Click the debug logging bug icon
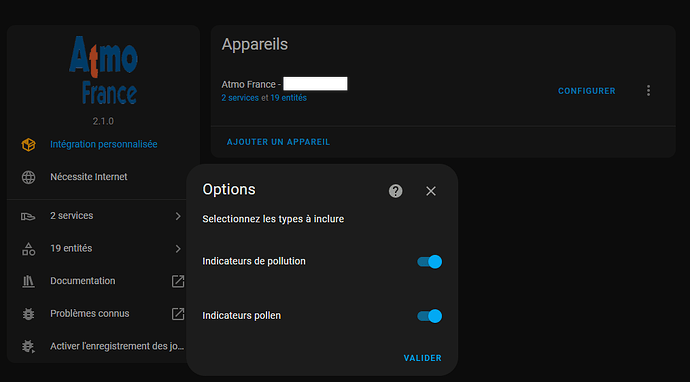The height and width of the screenshot is (382, 690). tap(29, 347)
